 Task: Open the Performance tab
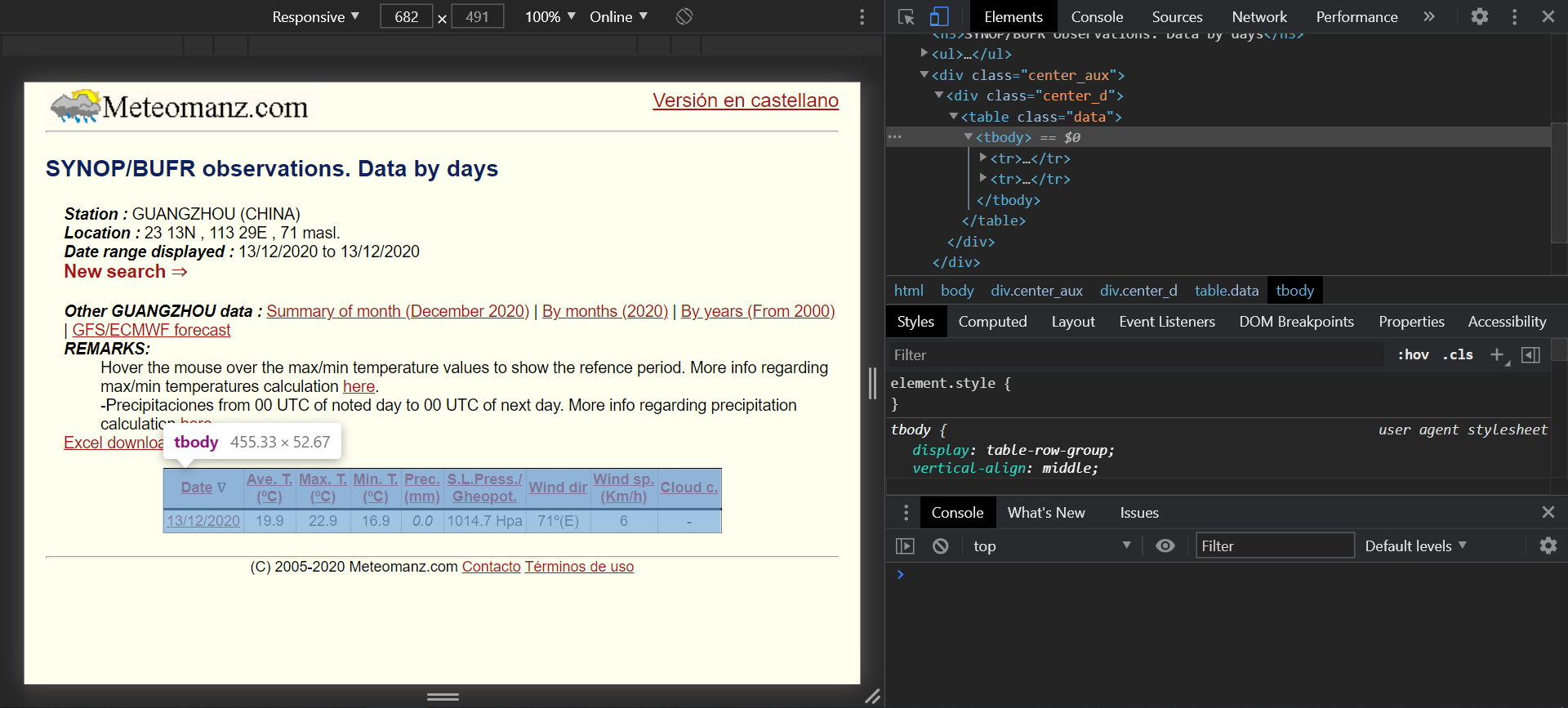point(1356,16)
